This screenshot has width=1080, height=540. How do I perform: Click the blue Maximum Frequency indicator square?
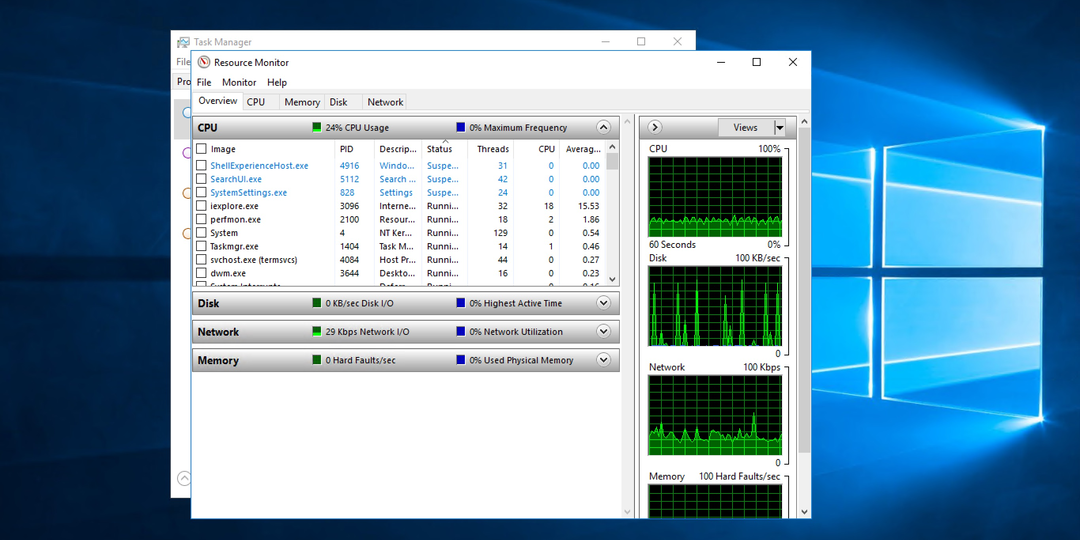click(x=461, y=127)
